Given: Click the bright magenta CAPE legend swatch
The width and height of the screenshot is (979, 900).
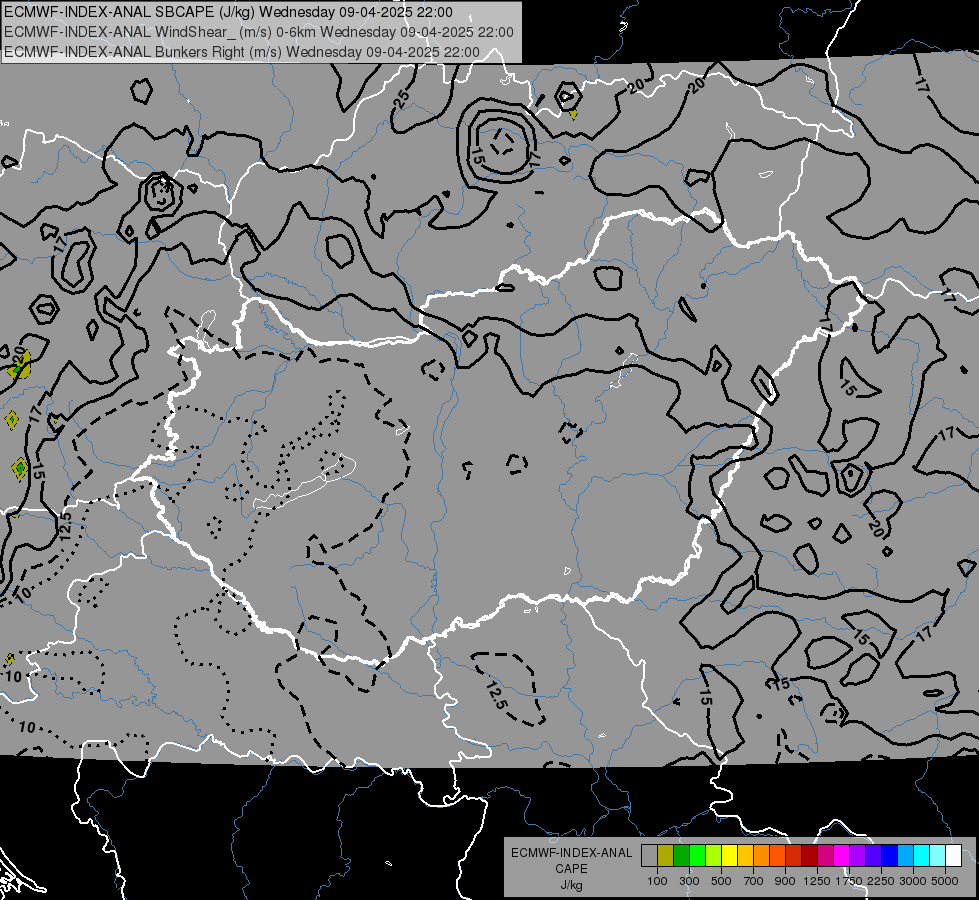Looking at the screenshot, I should [x=842, y=856].
